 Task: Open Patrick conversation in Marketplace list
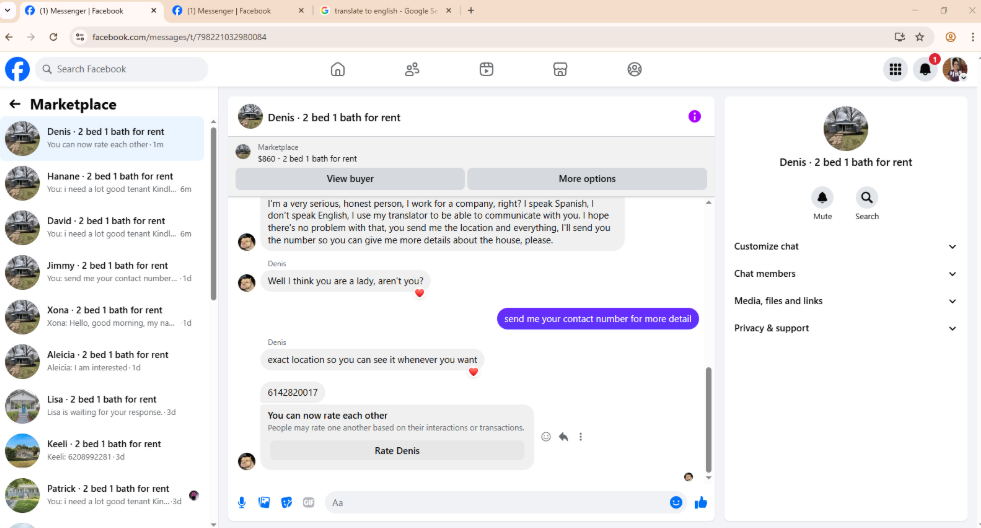click(103, 495)
